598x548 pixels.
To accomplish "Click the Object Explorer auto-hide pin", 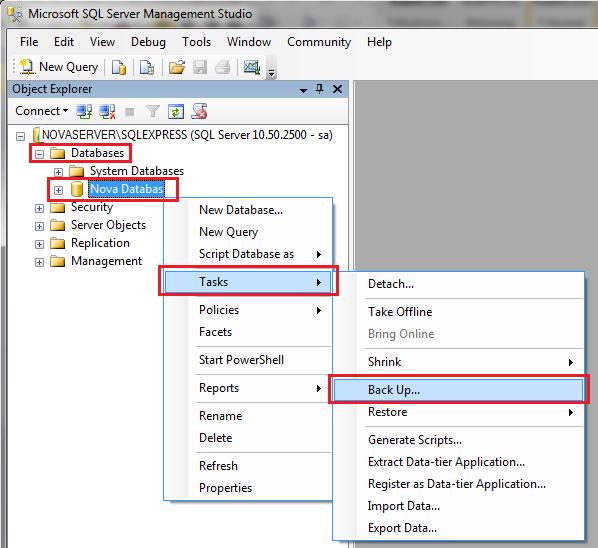I will pyautogui.click(x=320, y=89).
